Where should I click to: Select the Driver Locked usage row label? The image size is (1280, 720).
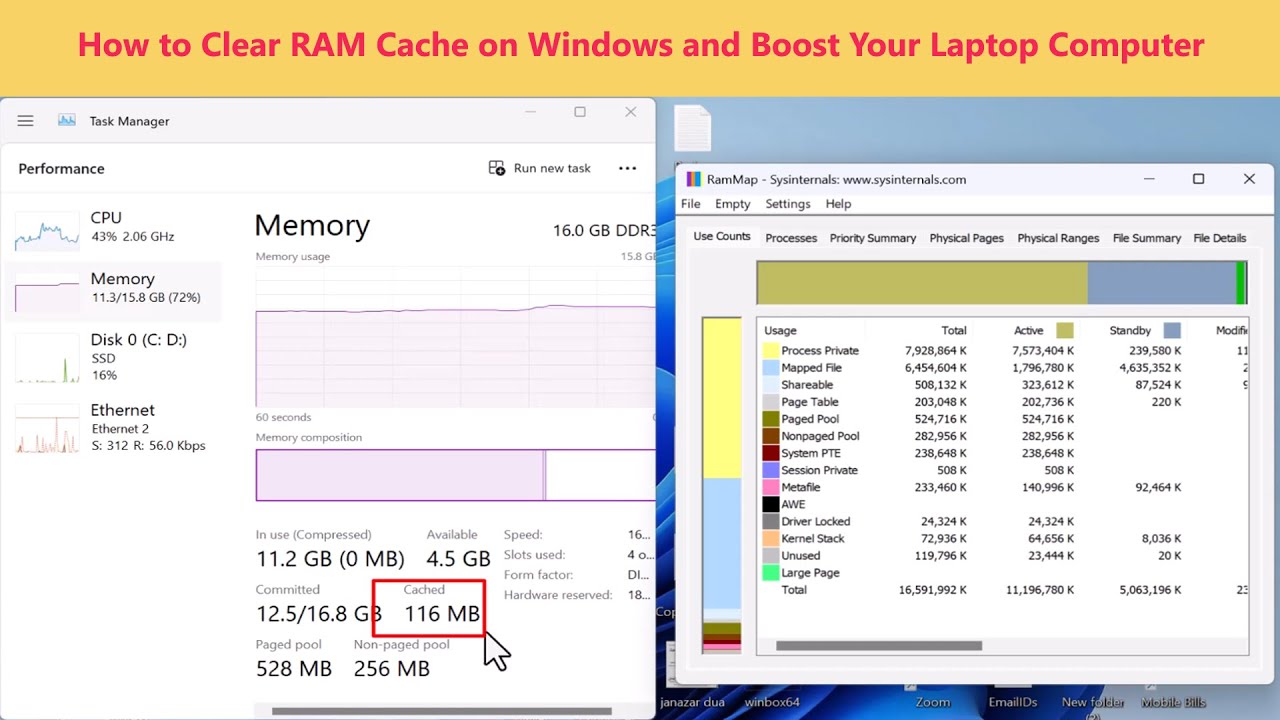coord(815,521)
